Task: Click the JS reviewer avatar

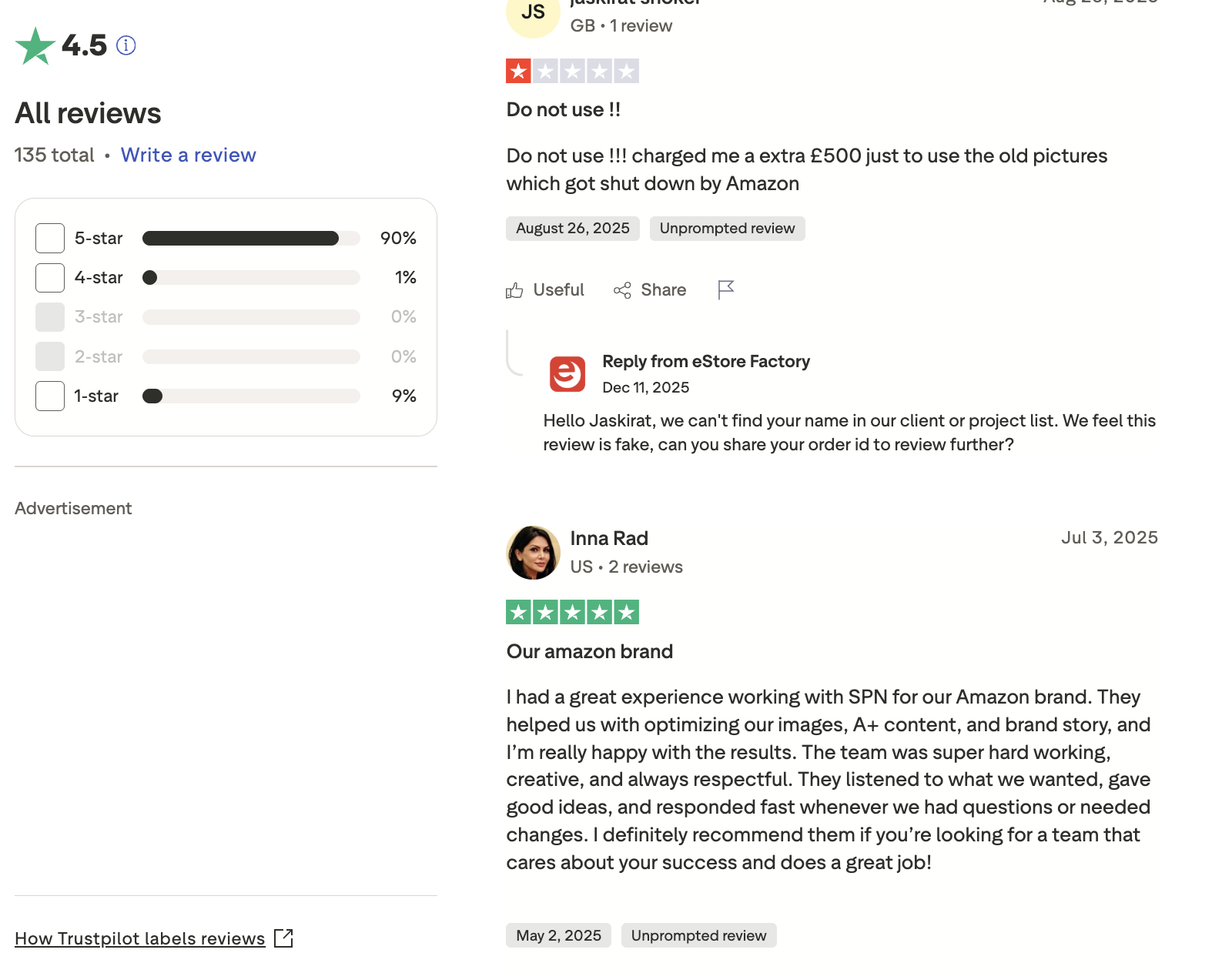Action: point(533,14)
